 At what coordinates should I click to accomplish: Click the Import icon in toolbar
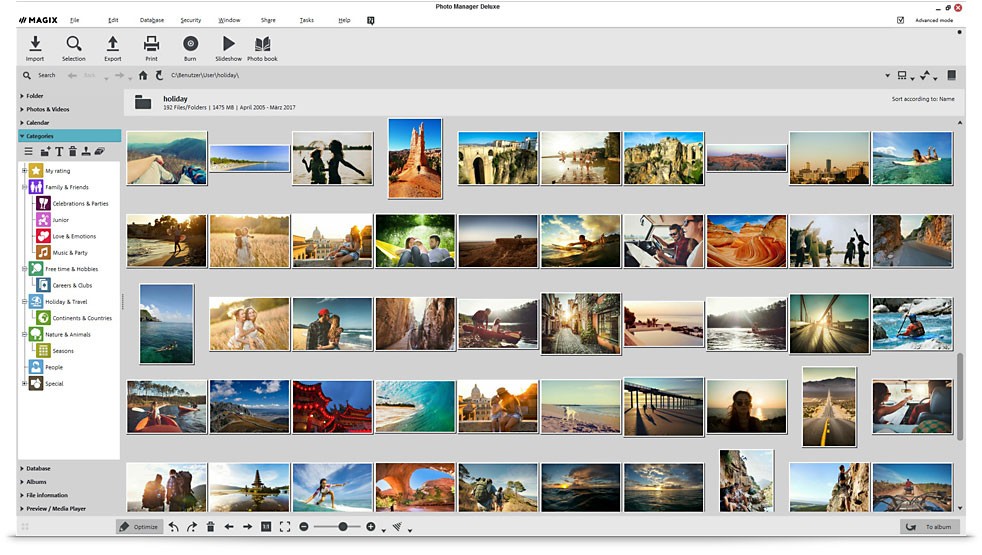coord(35,44)
